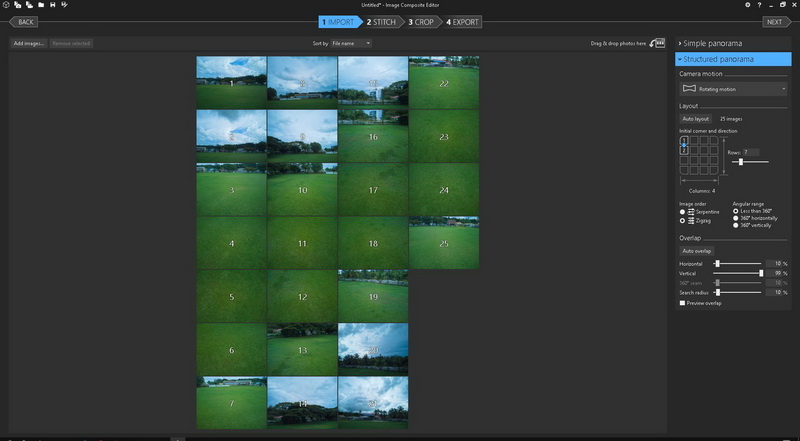
Task: Select image thumbnail number 20
Action: click(373, 350)
